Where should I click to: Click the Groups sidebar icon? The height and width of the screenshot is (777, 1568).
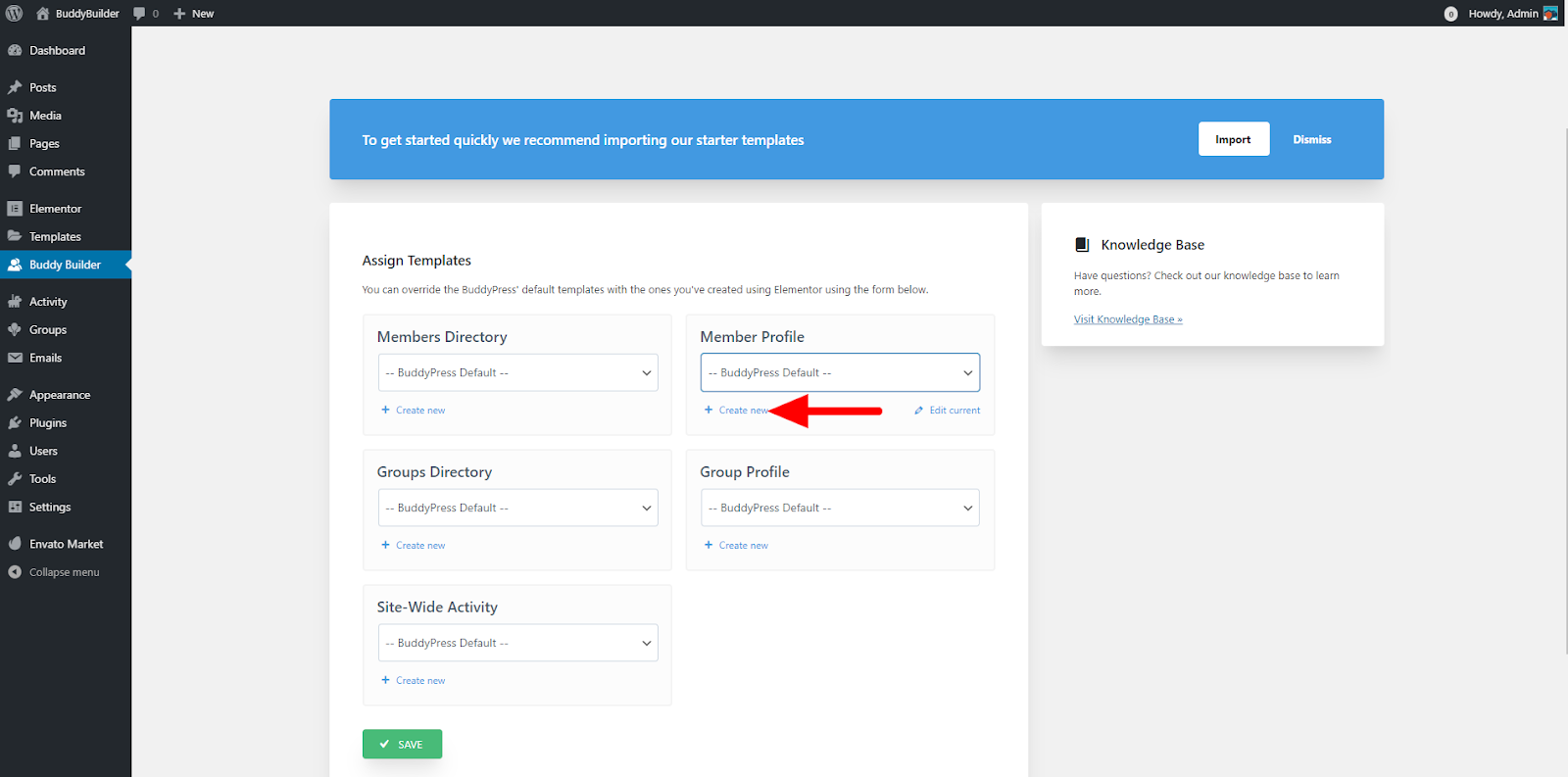tap(15, 330)
